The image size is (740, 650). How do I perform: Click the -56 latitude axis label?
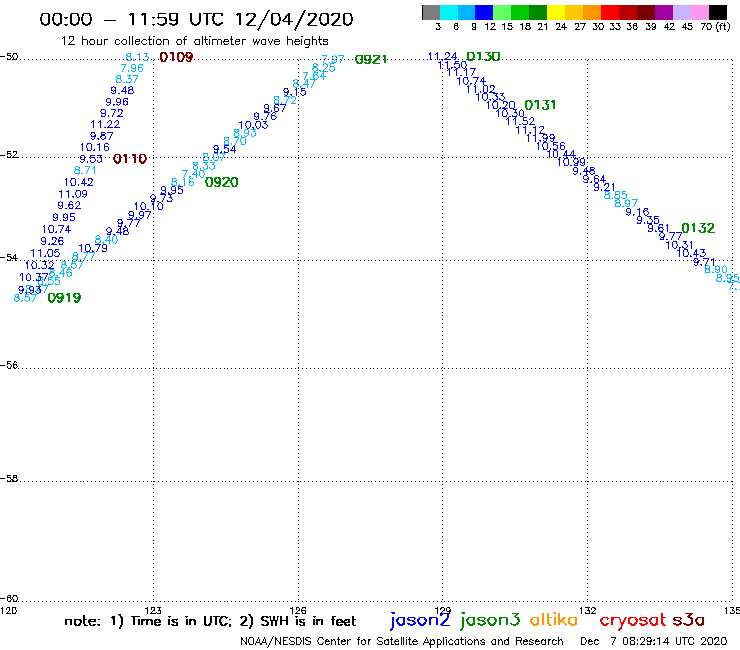pos(9,365)
